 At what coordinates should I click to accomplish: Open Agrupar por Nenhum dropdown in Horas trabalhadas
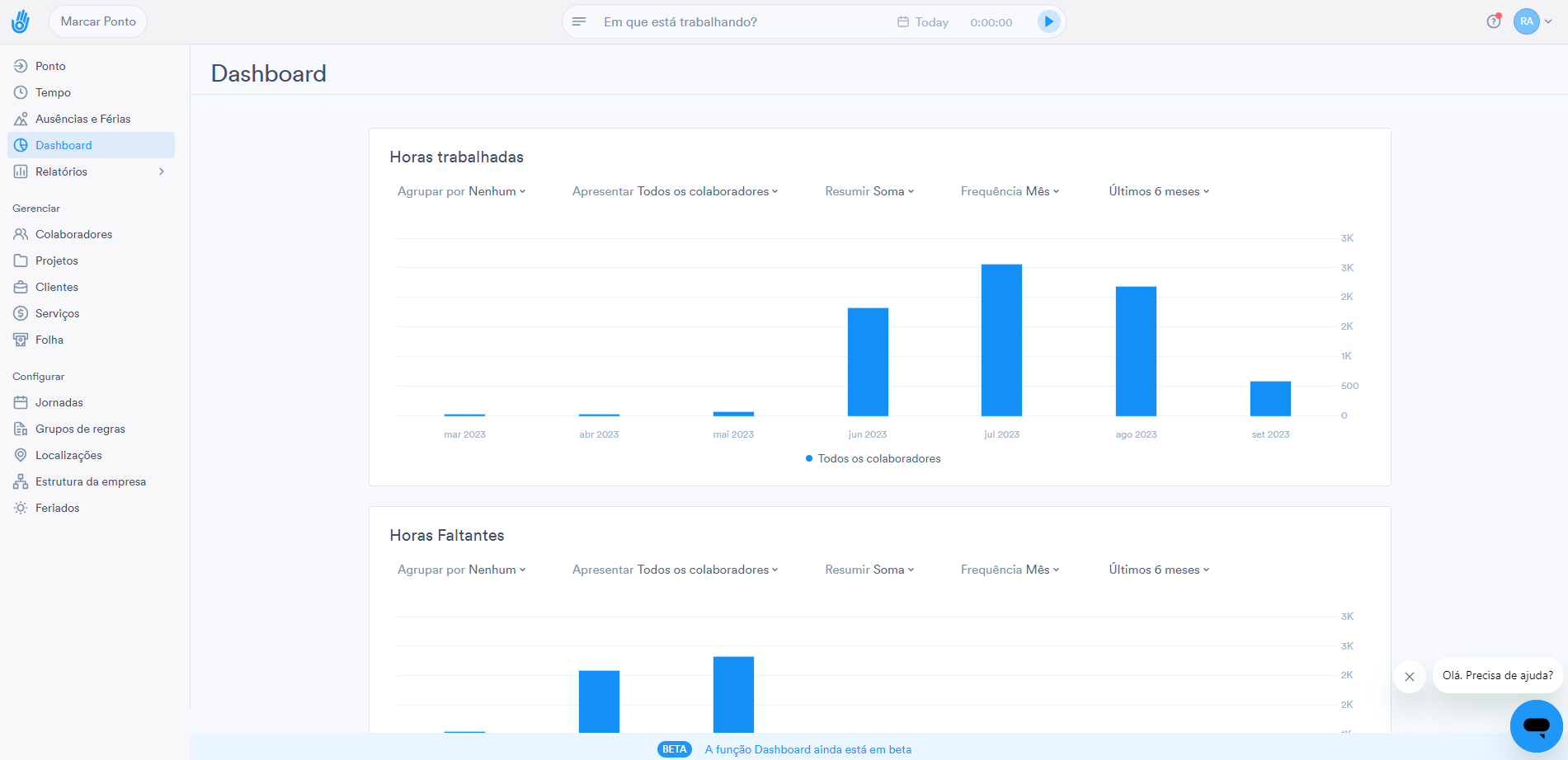click(461, 191)
